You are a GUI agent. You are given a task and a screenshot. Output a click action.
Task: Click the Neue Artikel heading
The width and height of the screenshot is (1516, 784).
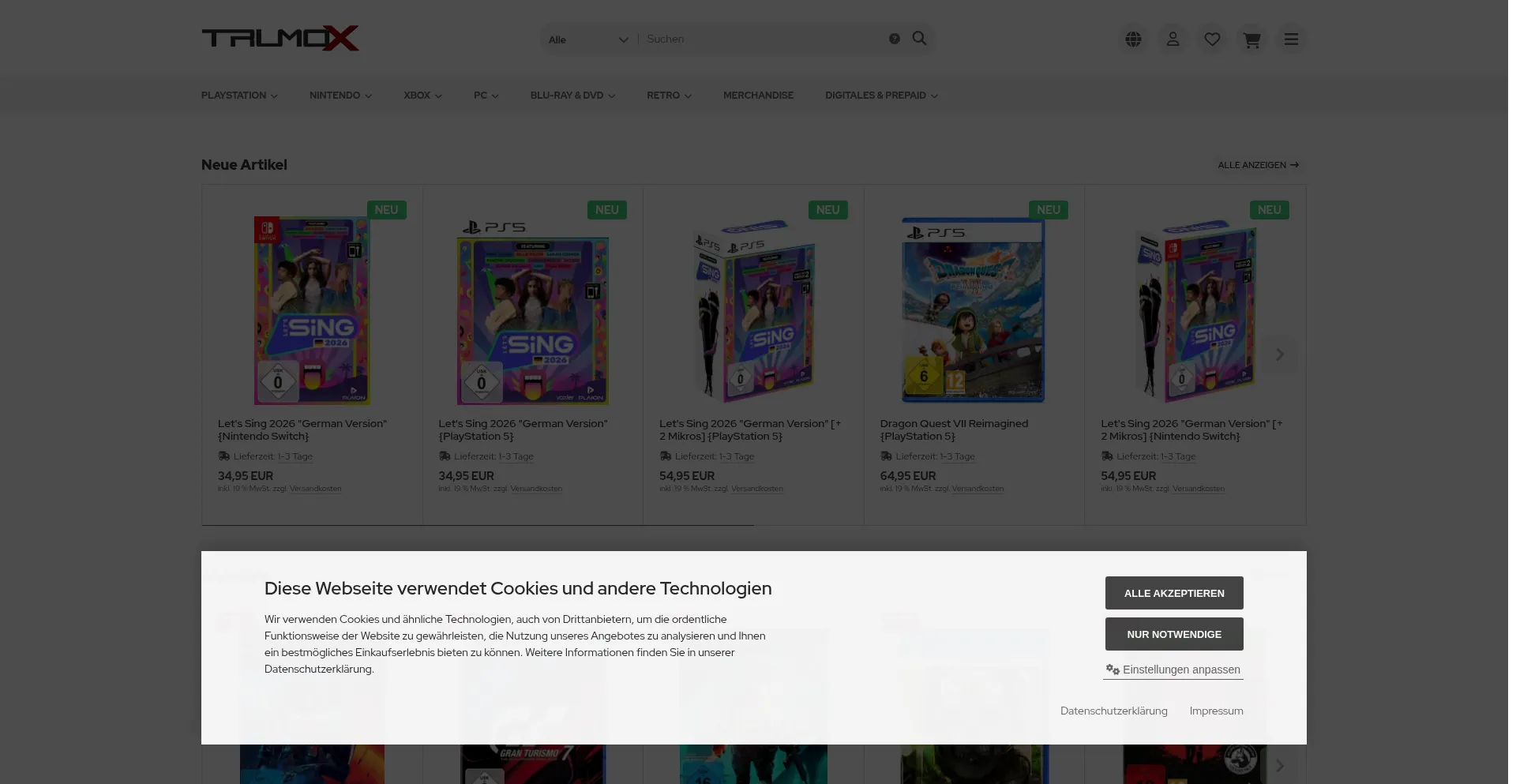pyautogui.click(x=244, y=165)
